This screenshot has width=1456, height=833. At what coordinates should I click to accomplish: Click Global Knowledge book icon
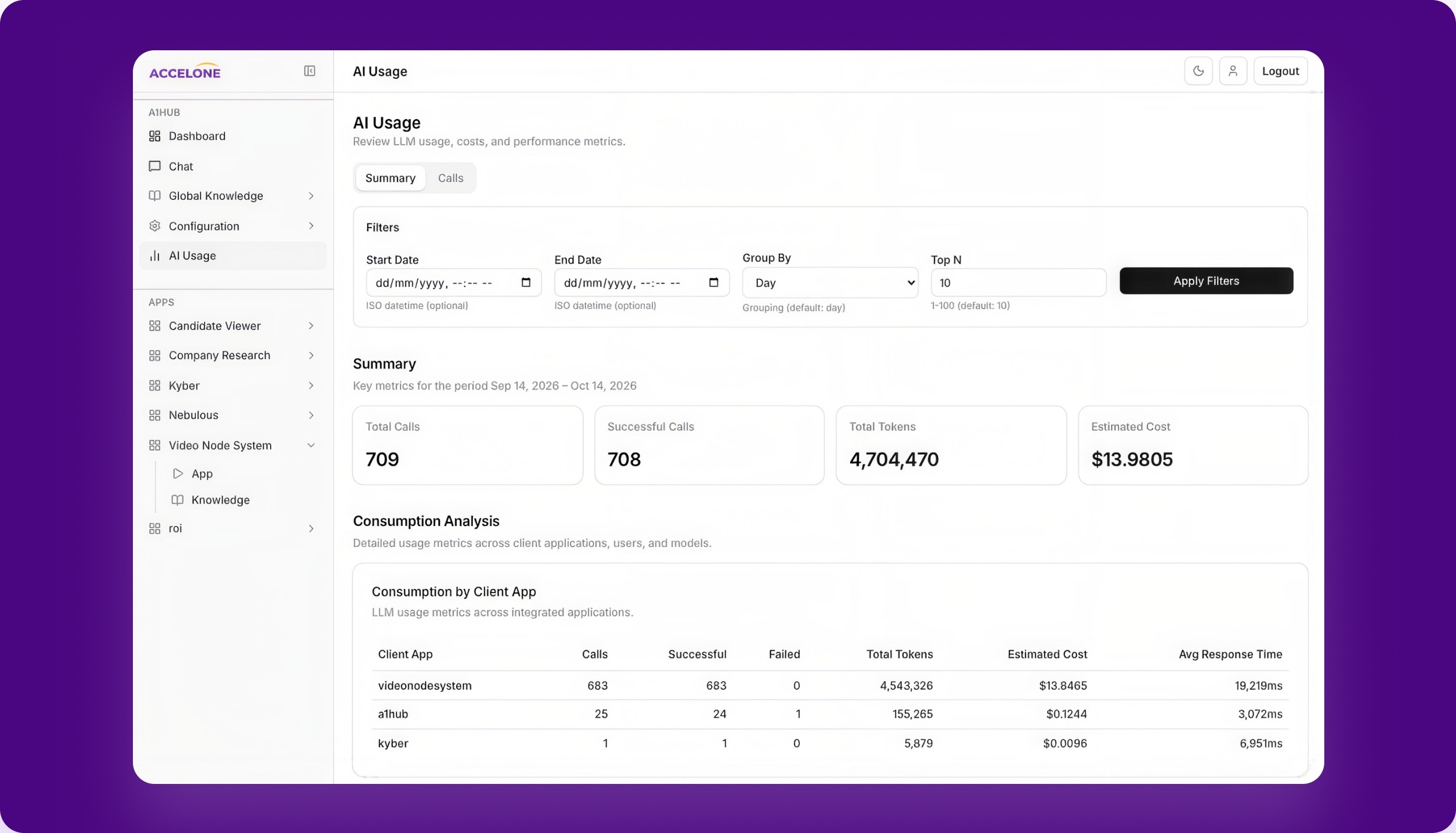[x=154, y=196]
